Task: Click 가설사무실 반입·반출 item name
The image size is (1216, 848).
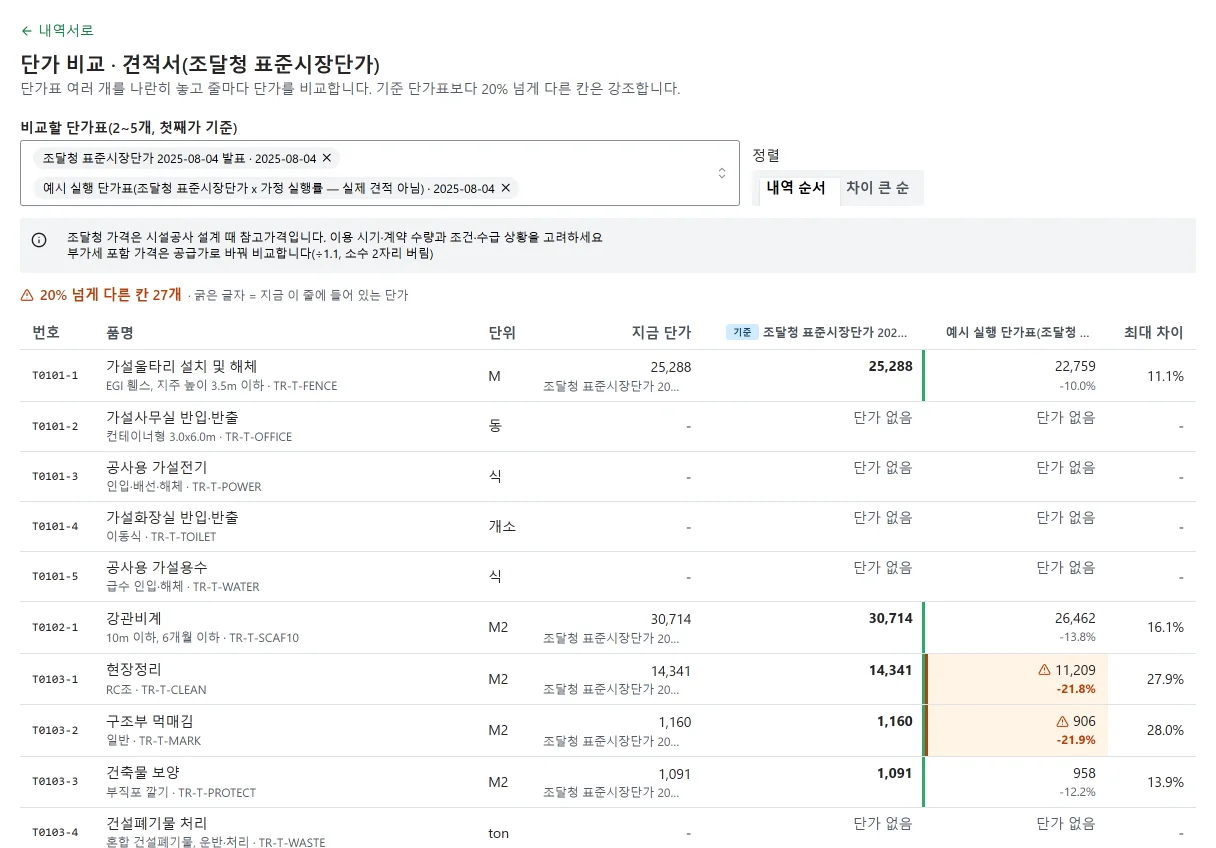Action: tap(172, 417)
